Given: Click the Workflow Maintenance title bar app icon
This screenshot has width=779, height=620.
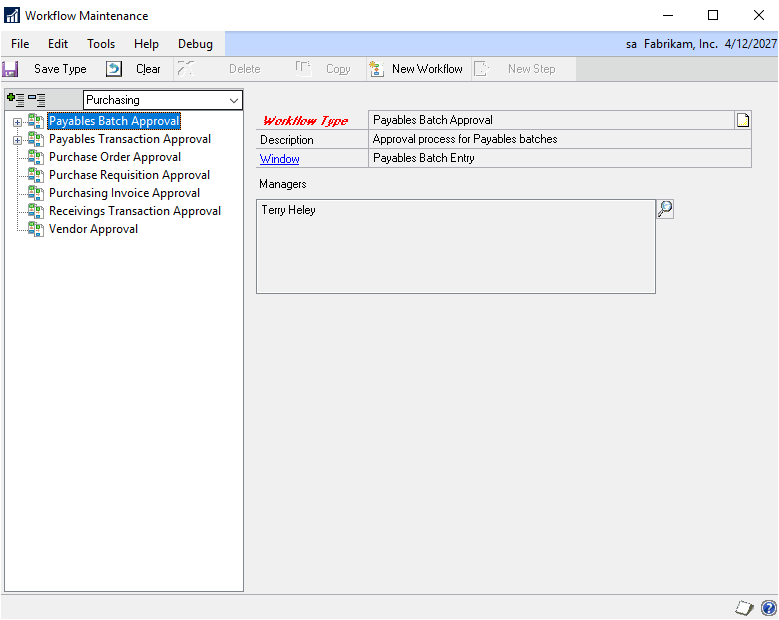Looking at the screenshot, I should click(12, 15).
